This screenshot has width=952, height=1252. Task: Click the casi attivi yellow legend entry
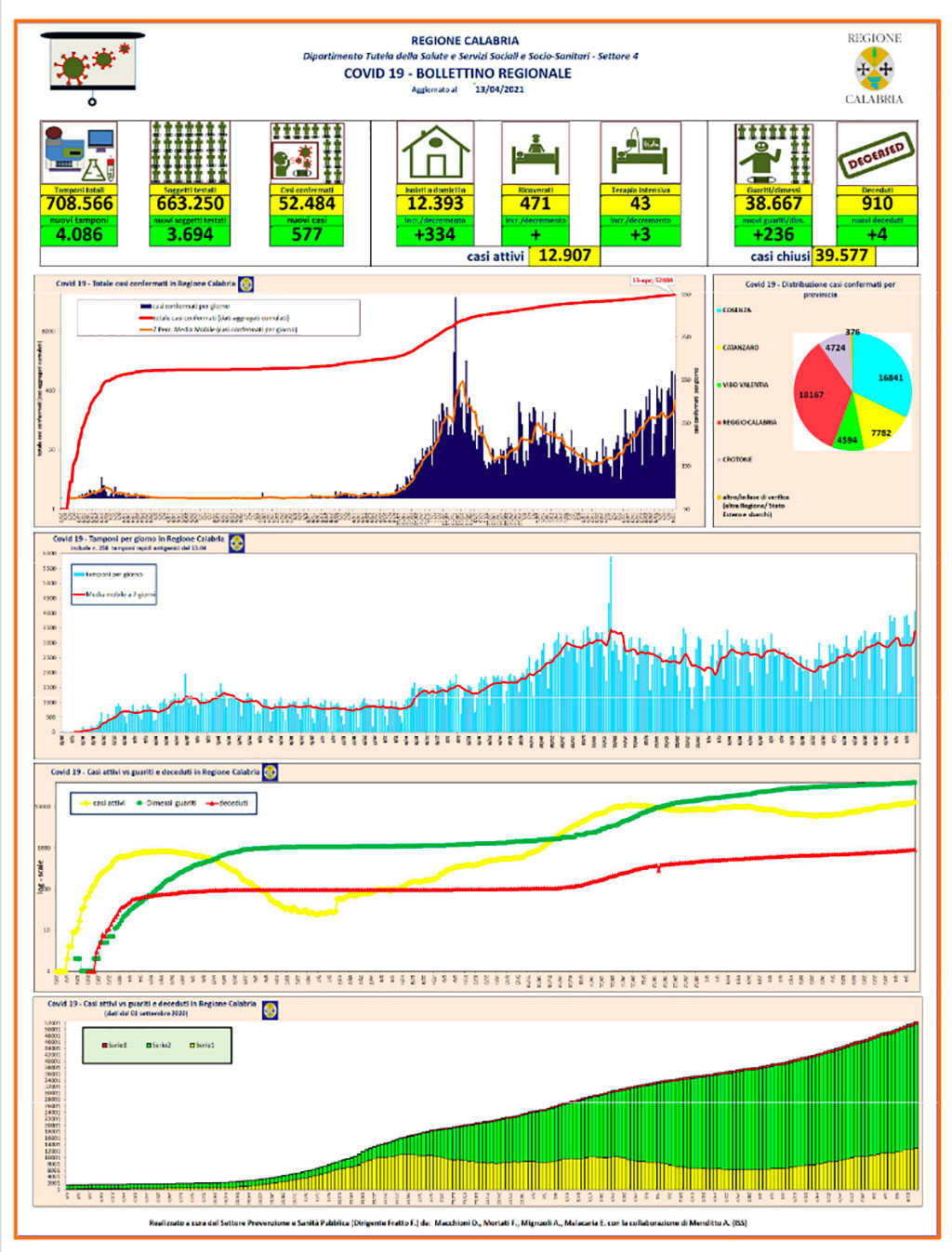(x=103, y=803)
